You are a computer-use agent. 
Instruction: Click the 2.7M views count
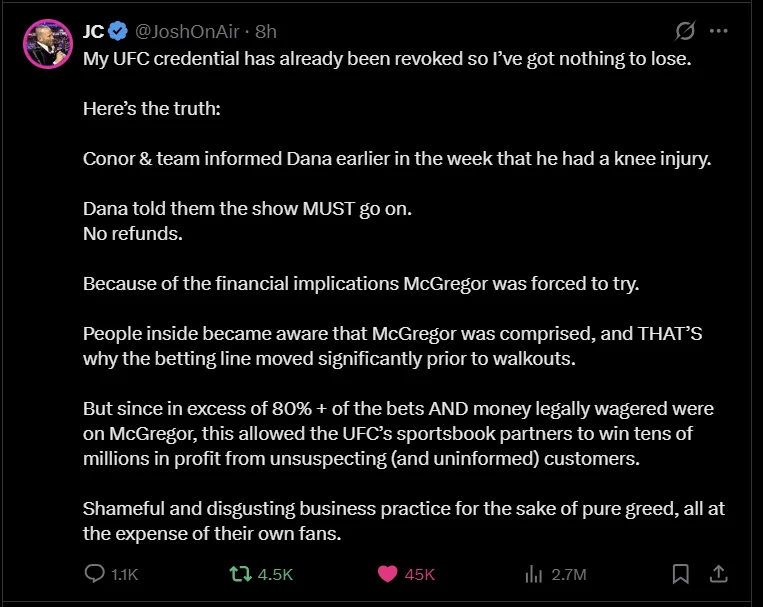point(569,574)
